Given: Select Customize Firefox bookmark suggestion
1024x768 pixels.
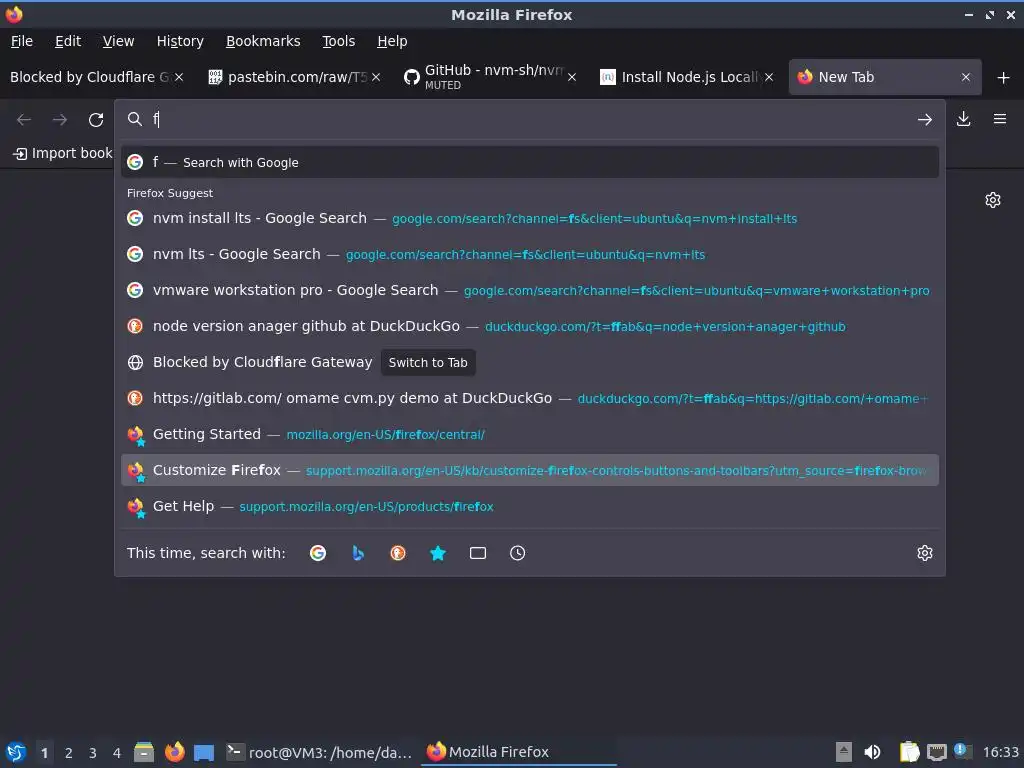Looking at the screenshot, I should 530,470.
